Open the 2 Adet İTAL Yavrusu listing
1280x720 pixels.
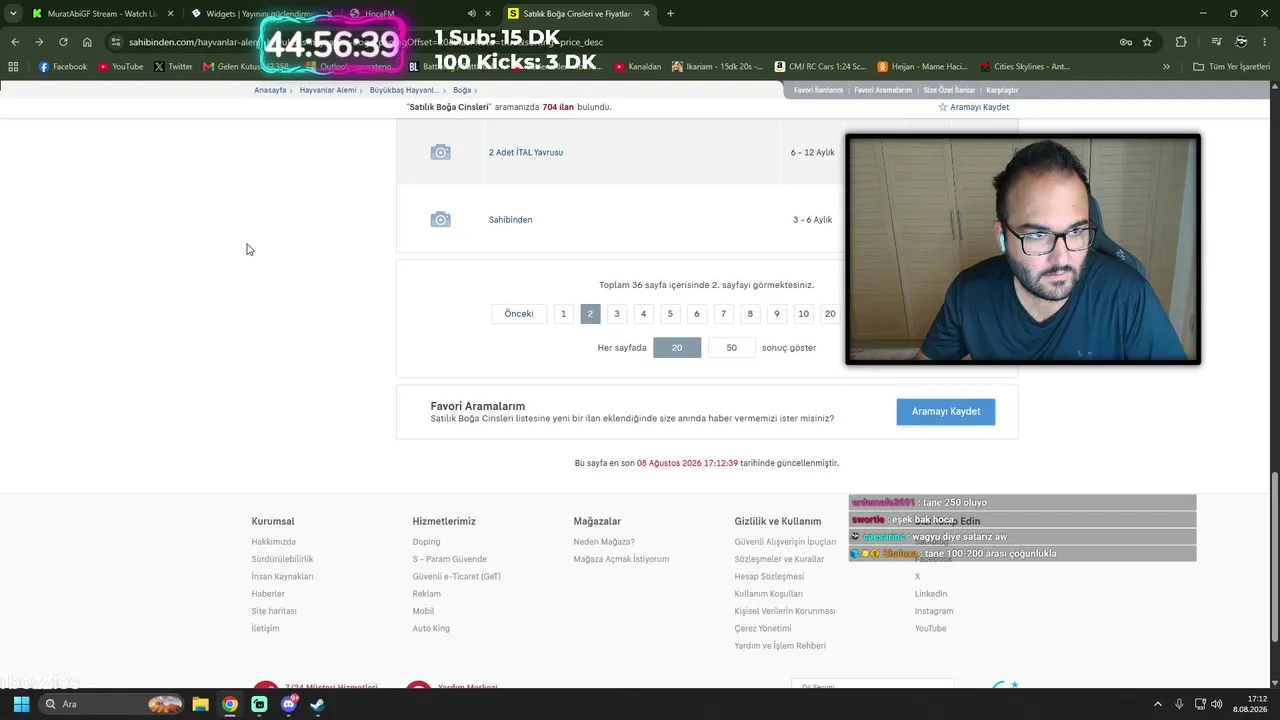pyautogui.click(x=526, y=152)
